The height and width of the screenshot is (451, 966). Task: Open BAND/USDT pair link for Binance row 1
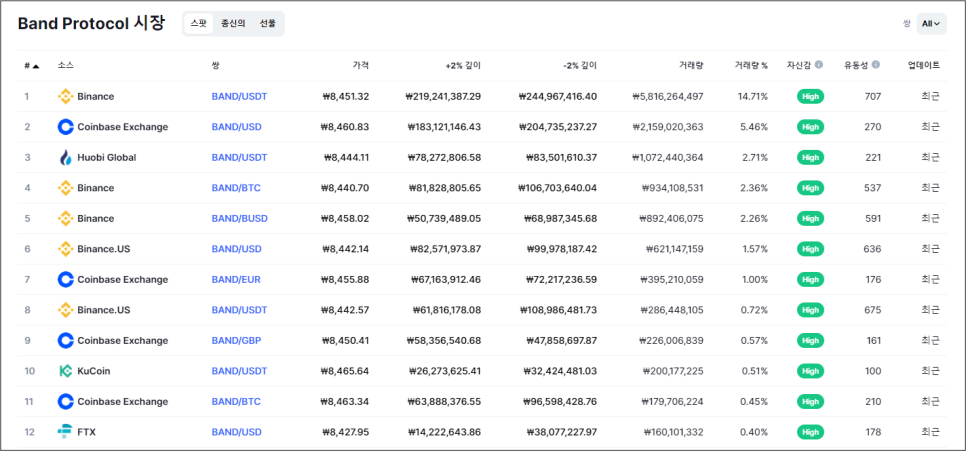click(239, 96)
